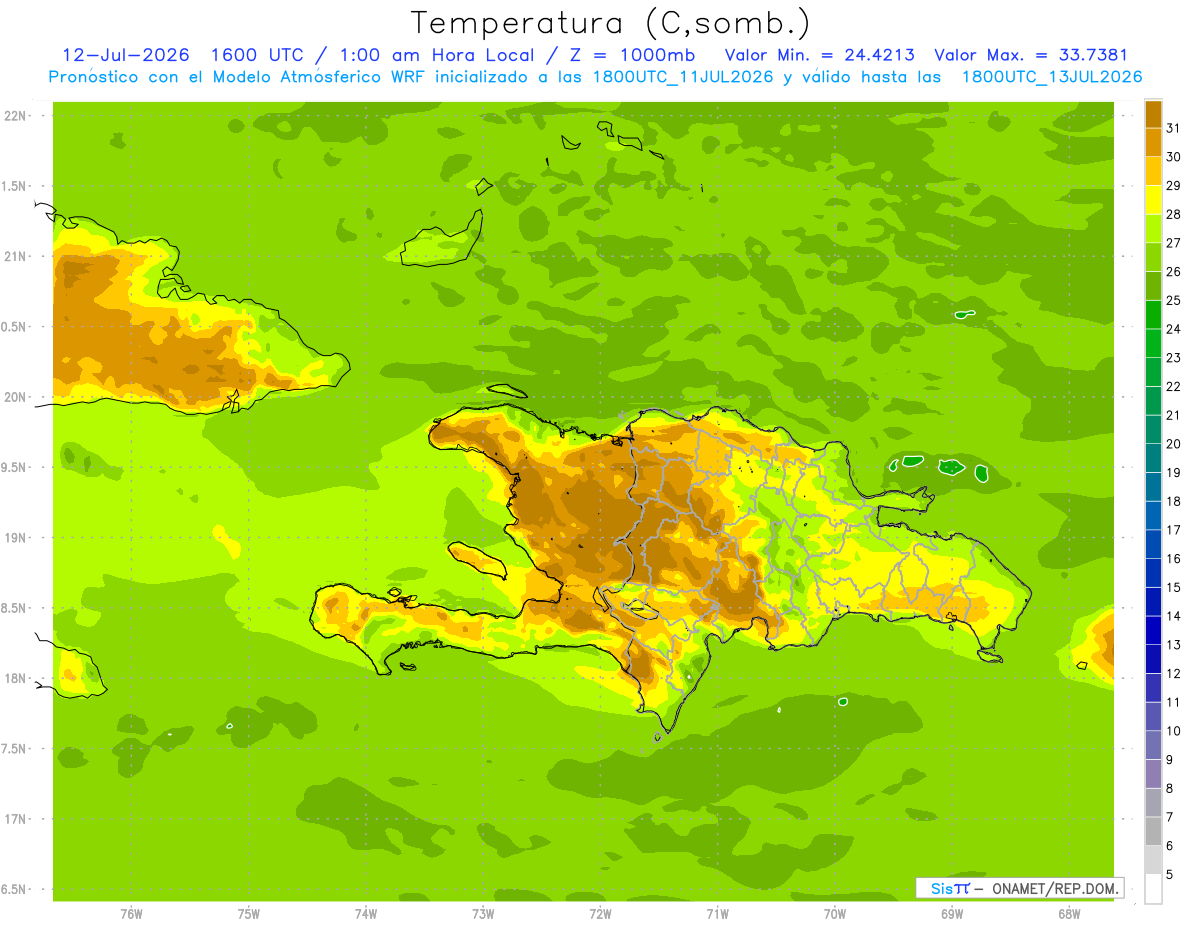Click the '76W' longitude axis label

click(131, 914)
